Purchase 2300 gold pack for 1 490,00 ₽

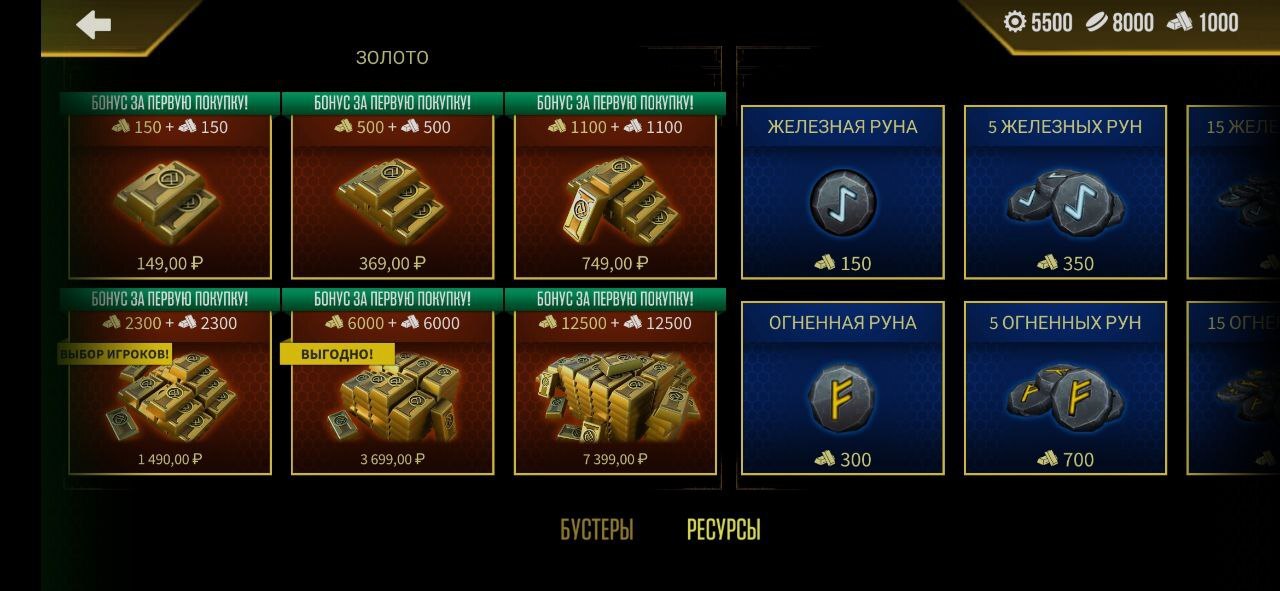170,382
